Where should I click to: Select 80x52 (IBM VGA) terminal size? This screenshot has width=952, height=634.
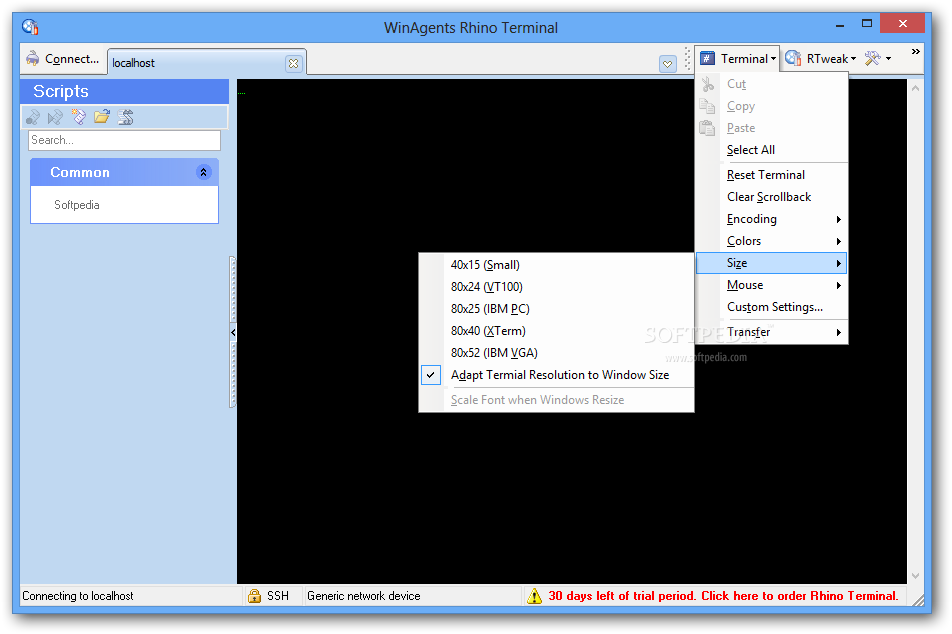(556, 353)
